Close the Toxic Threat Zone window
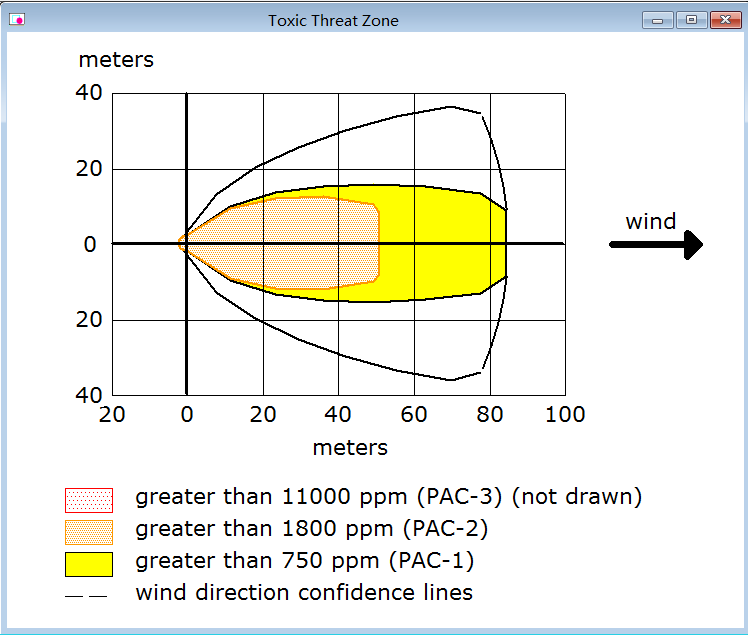Screen dimensions: 748x635 (x=726, y=21)
